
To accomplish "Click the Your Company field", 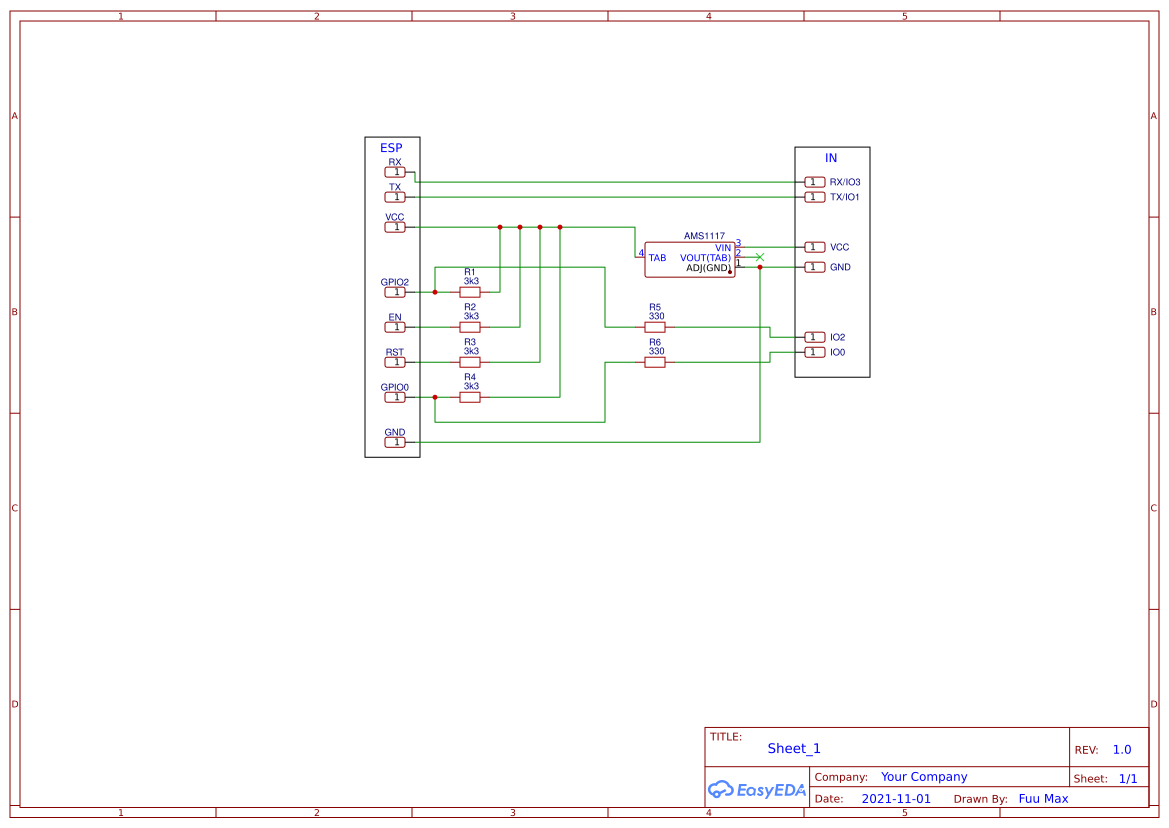I will tap(923, 776).
